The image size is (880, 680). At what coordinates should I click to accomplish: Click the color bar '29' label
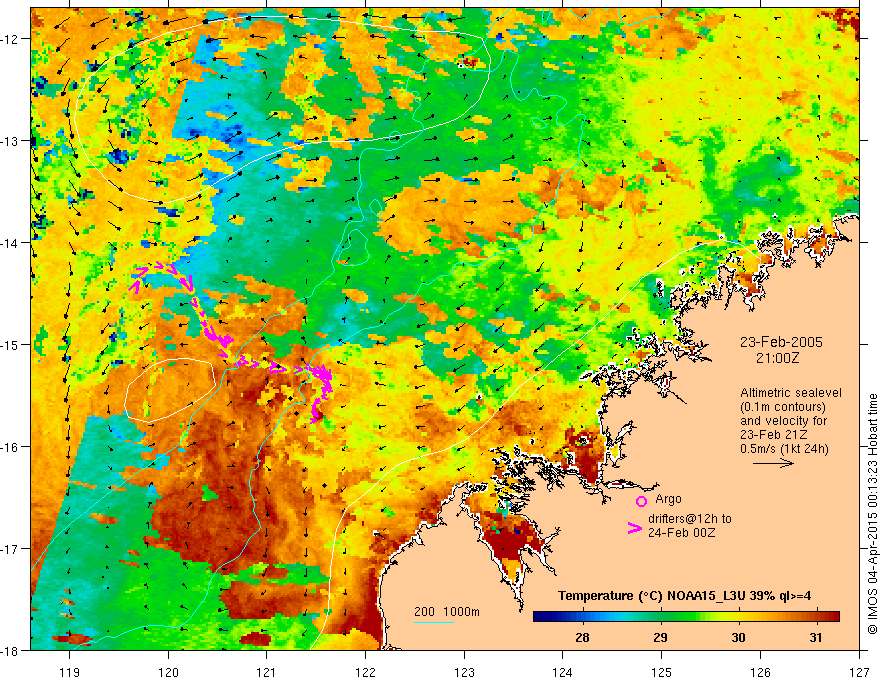click(x=661, y=637)
